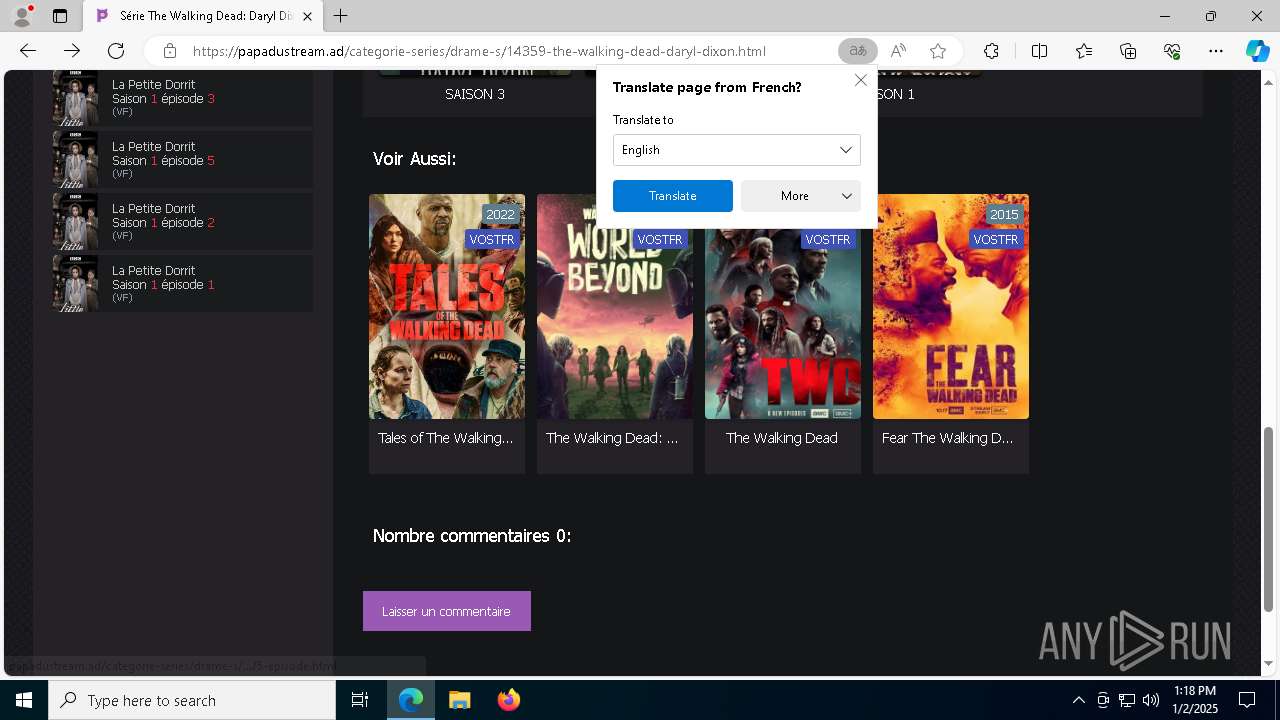Open a new tab with plus icon
The image size is (1280, 720).
[341, 16]
